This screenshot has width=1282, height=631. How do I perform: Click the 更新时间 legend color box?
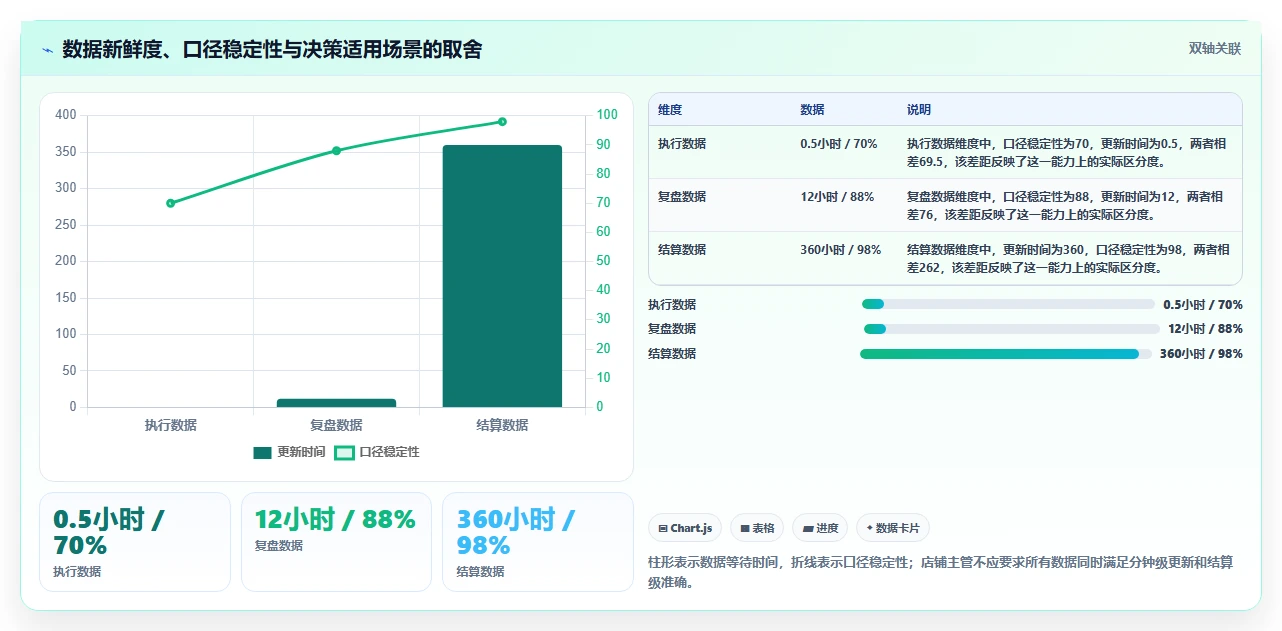[263, 453]
